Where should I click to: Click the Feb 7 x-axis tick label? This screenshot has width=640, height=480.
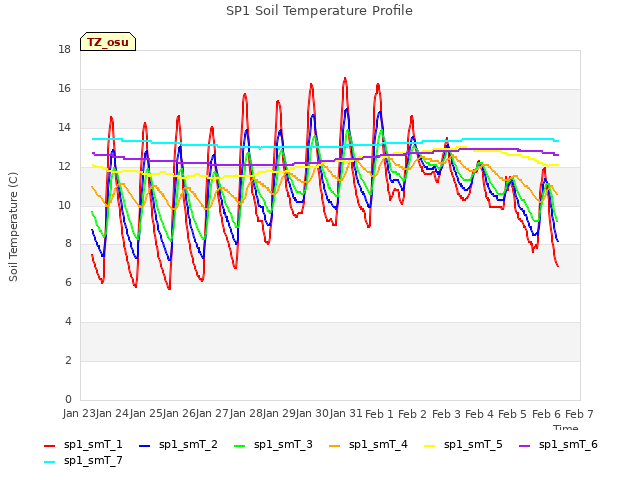[x=579, y=414]
